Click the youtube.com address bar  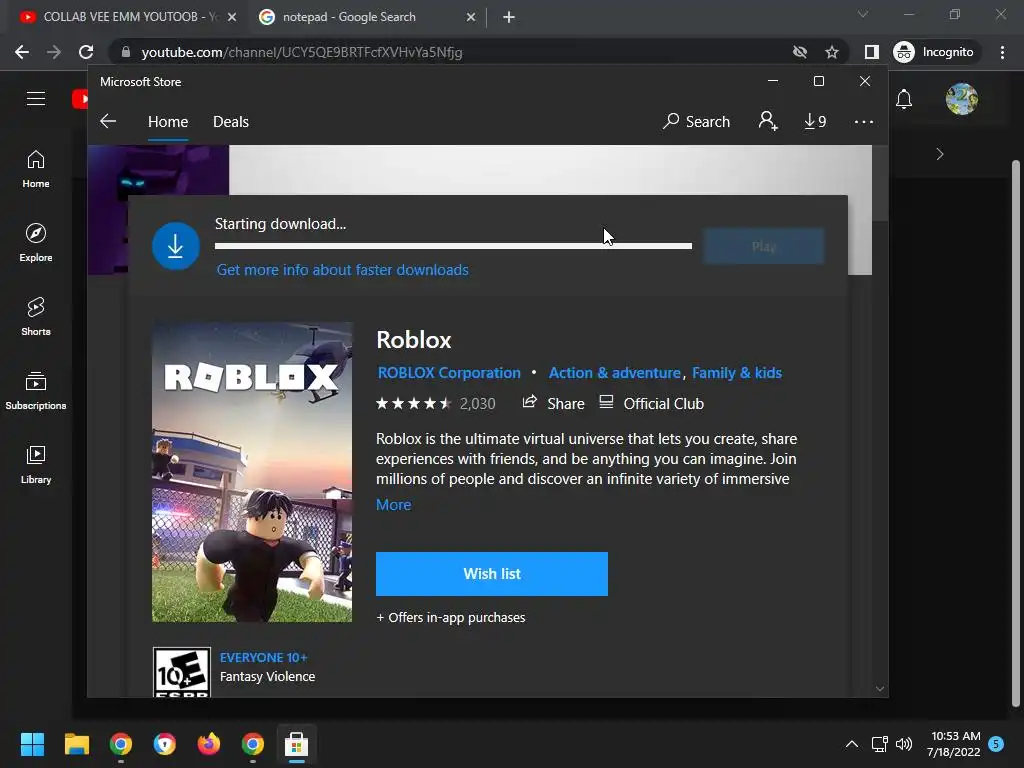coord(451,52)
